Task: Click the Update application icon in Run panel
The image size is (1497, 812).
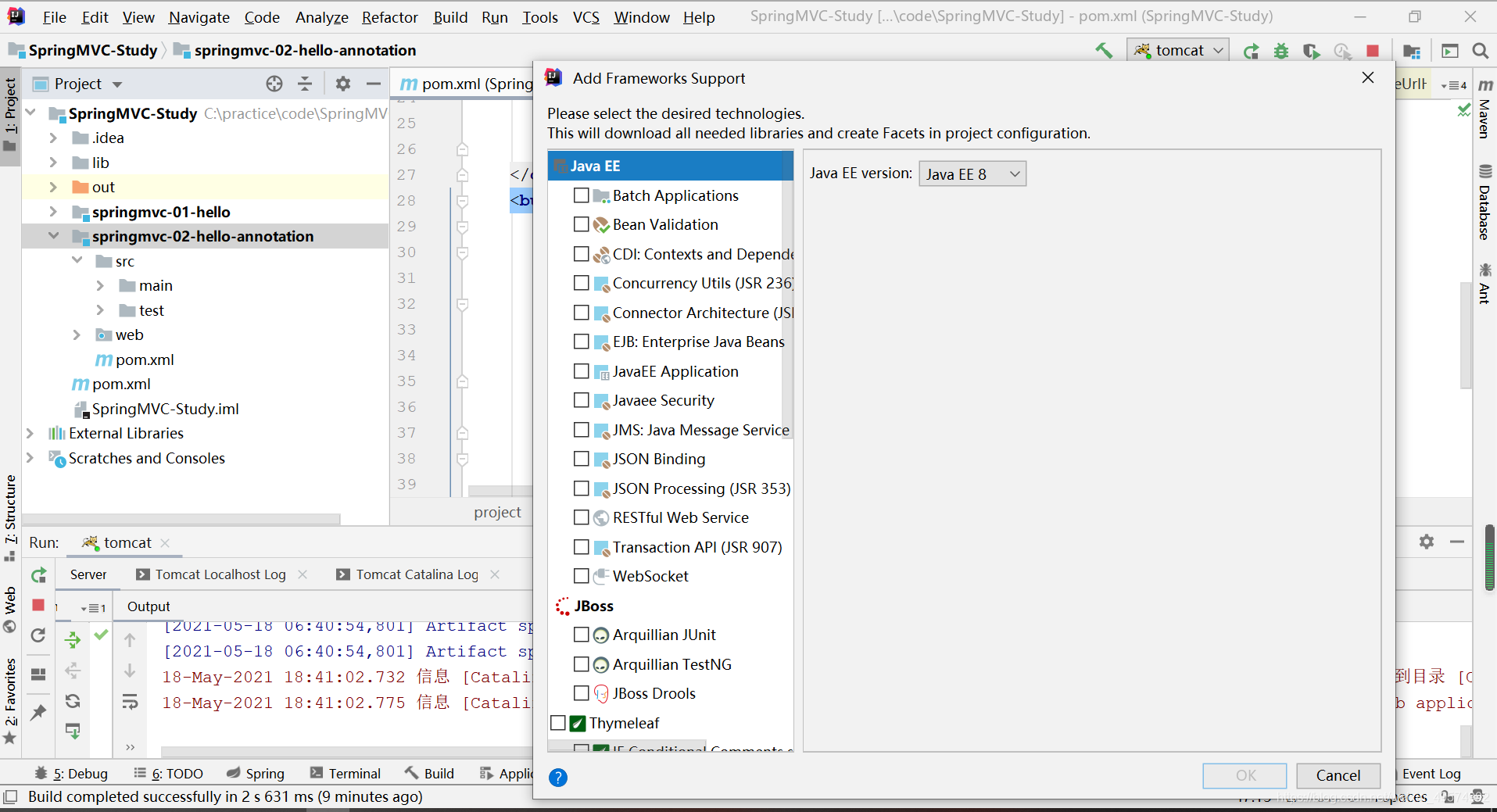Action: click(x=38, y=635)
